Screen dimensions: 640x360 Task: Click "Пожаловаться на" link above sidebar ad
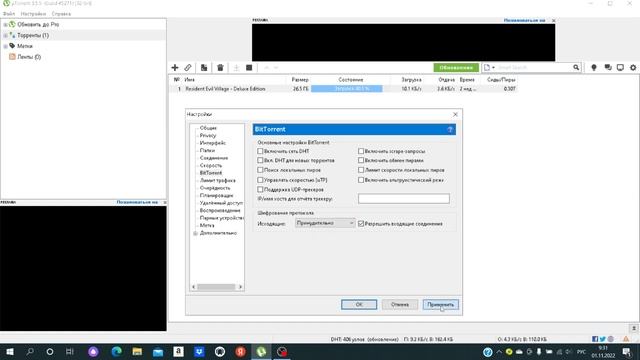137,202
